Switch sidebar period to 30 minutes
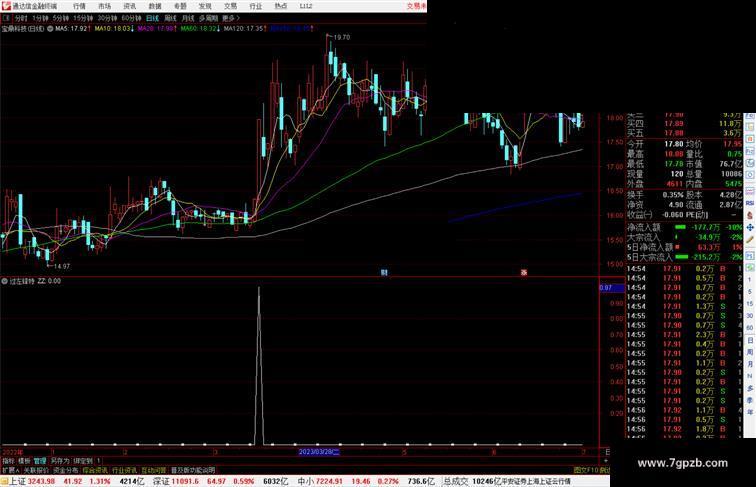This screenshot has width=756, height=487. (x=750, y=316)
